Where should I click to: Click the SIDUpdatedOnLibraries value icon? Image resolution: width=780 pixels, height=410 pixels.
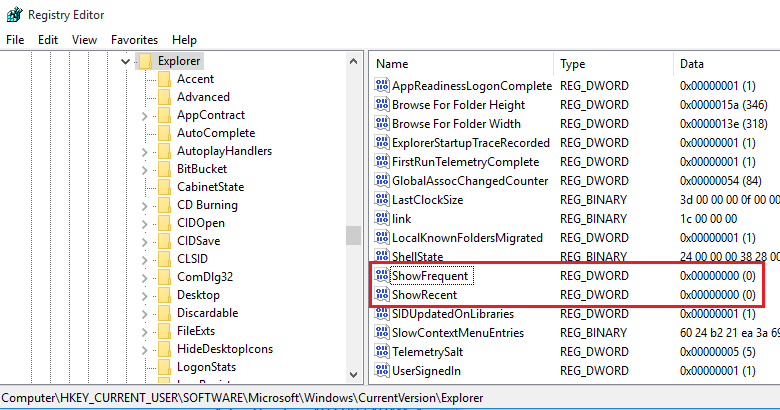[x=382, y=314]
